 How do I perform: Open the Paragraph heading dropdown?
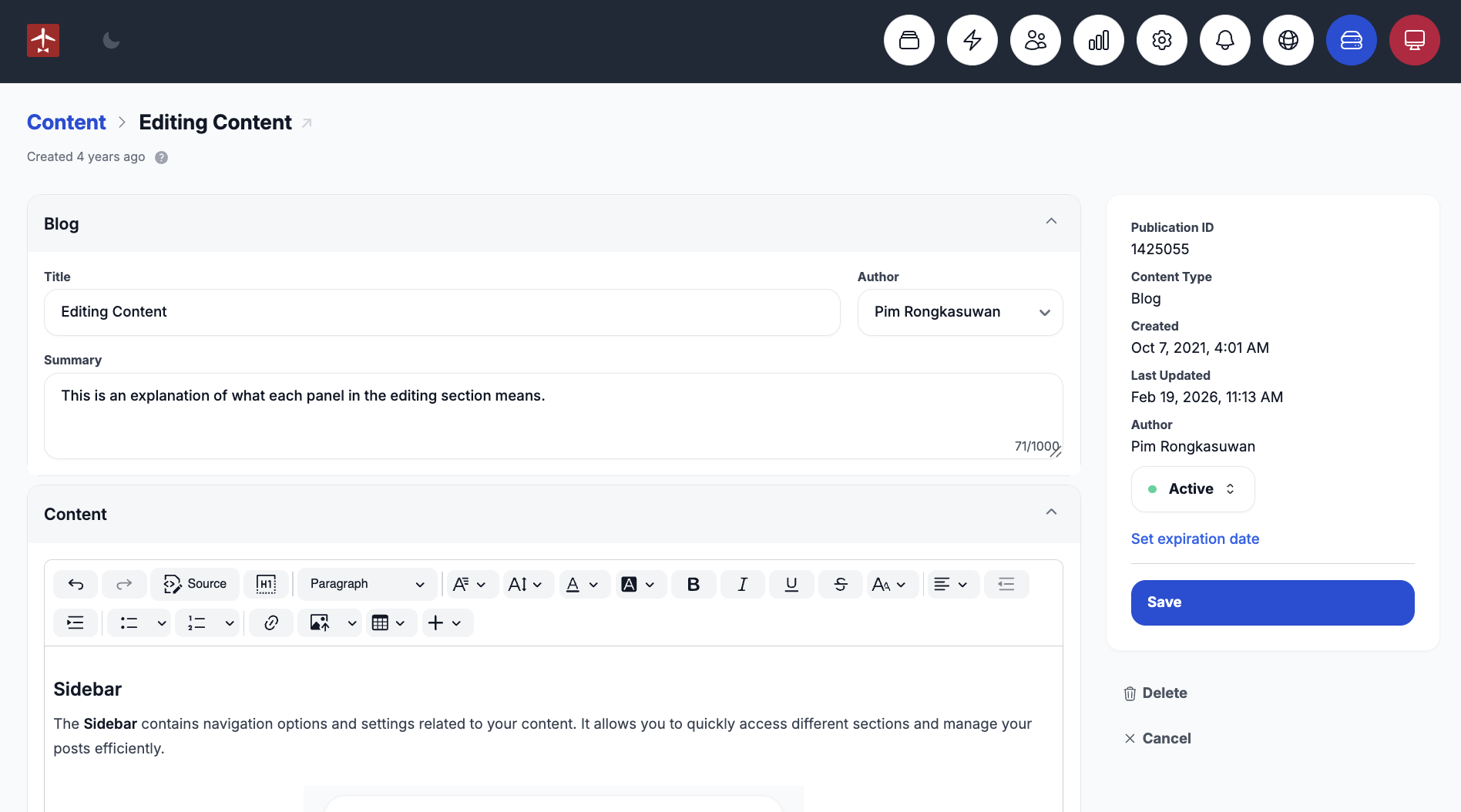[x=367, y=585]
